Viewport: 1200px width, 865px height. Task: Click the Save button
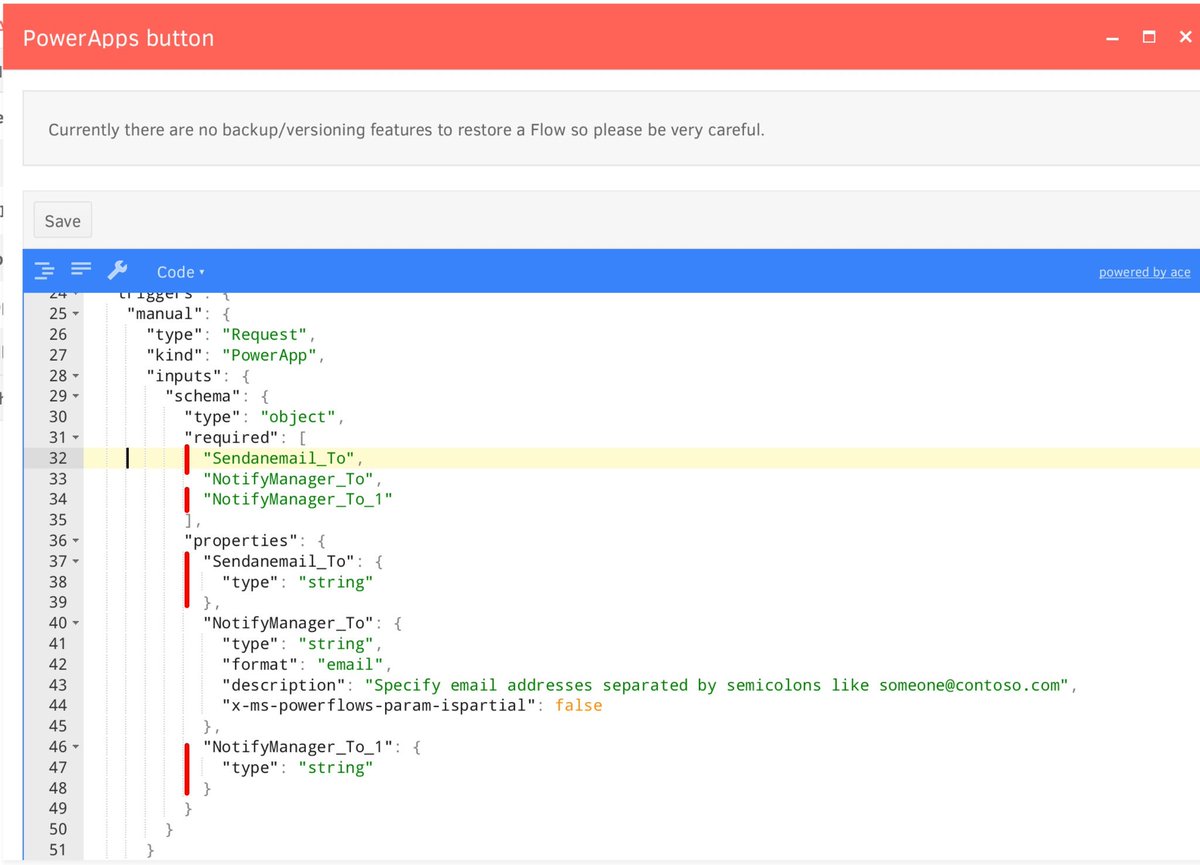point(62,220)
